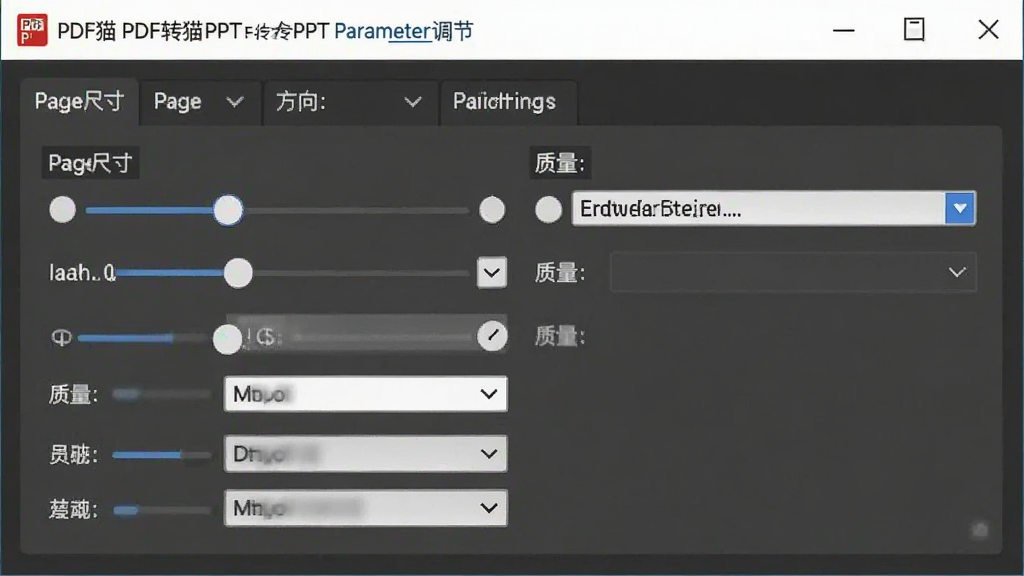Screen dimensions: 1024x576
Task: Click the third 质量 label on right
Action: (560, 336)
